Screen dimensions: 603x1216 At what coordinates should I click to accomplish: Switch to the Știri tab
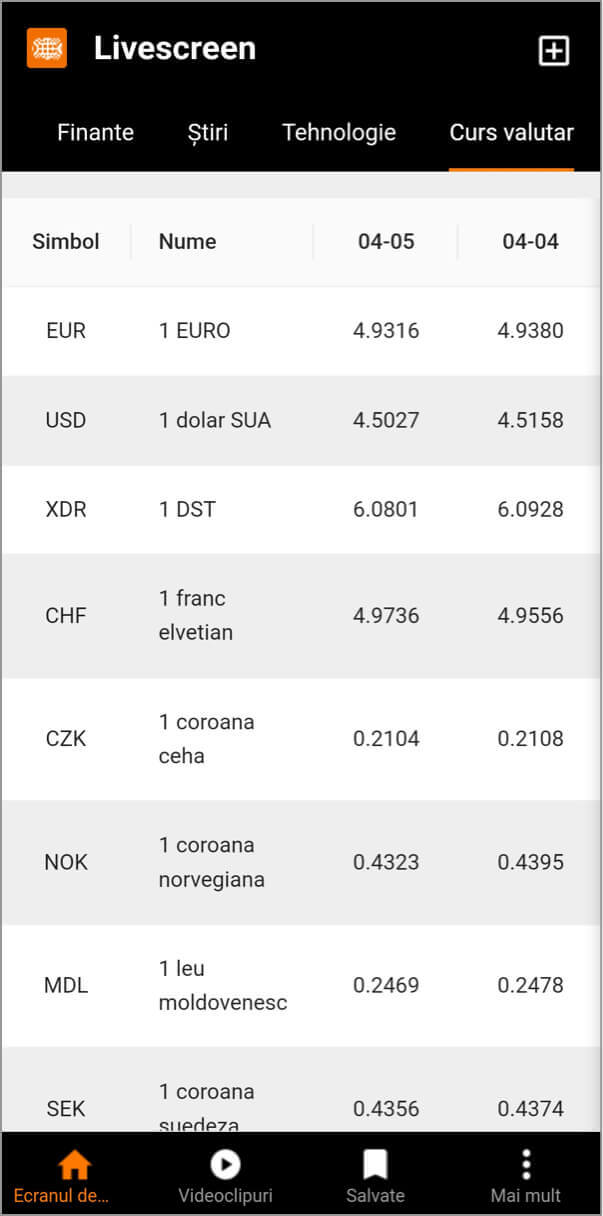[208, 132]
